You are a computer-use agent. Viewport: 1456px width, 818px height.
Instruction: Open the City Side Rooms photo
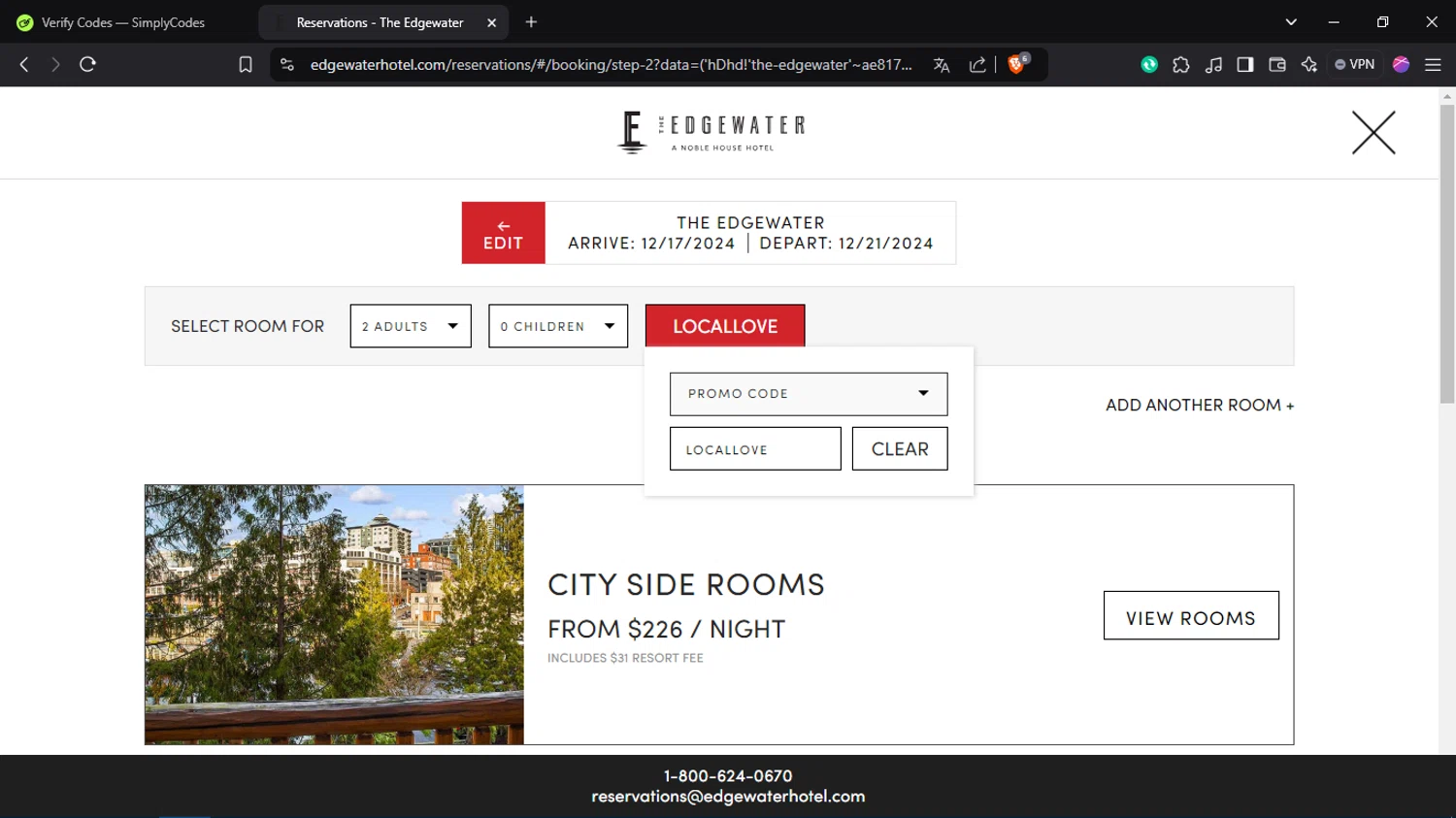click(x=335, y=615)
